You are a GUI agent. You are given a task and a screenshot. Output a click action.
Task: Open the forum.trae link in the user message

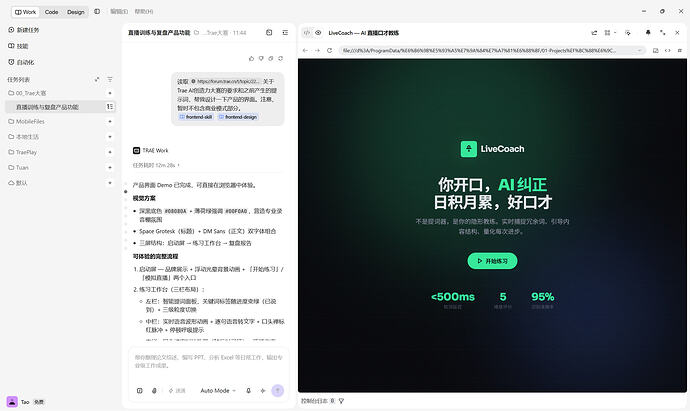[x=225, y=81]
